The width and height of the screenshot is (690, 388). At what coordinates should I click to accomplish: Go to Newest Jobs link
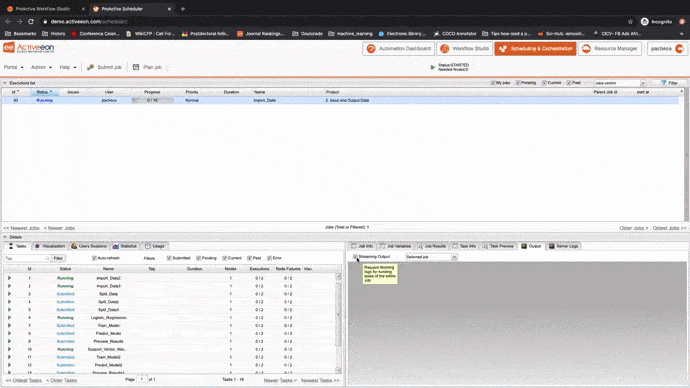coord(22,228)
